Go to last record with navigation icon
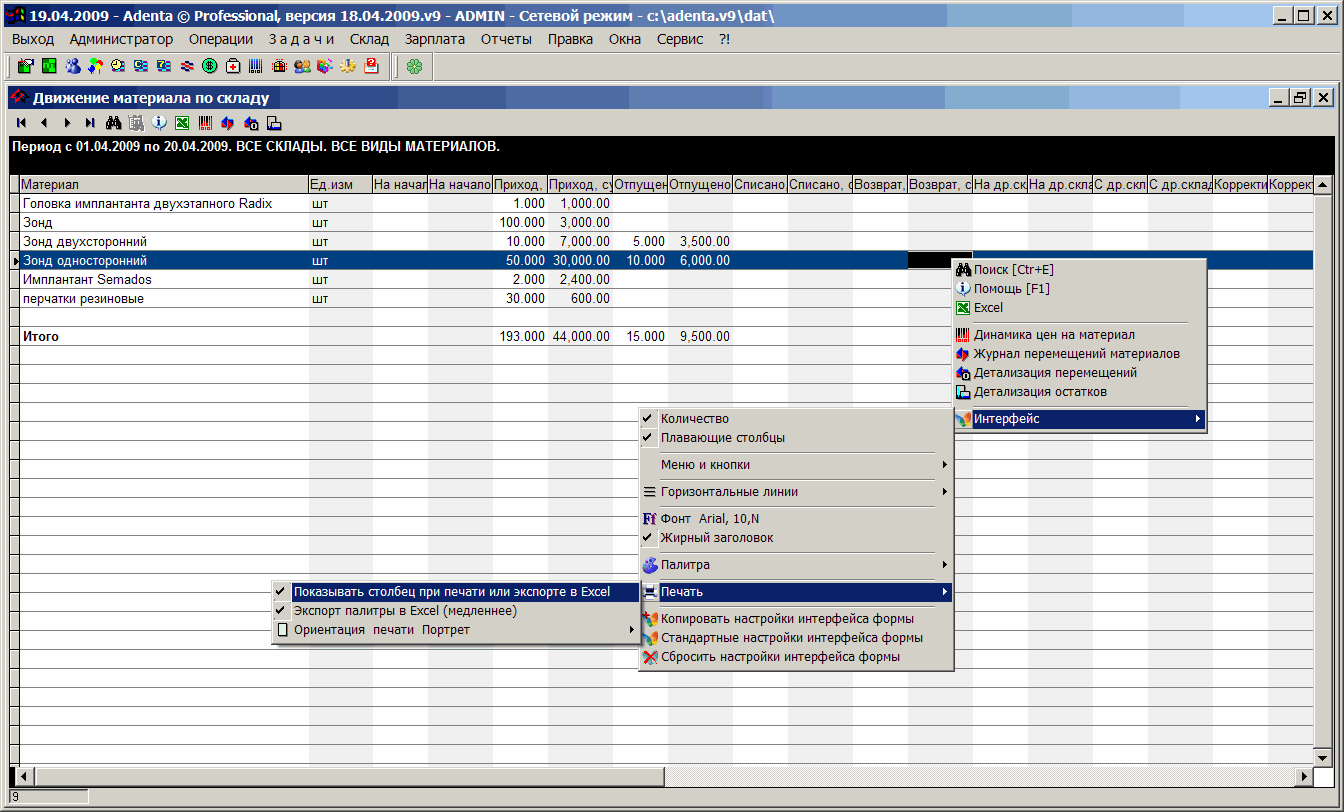1344x812 pixels. [x=90, y=123]
